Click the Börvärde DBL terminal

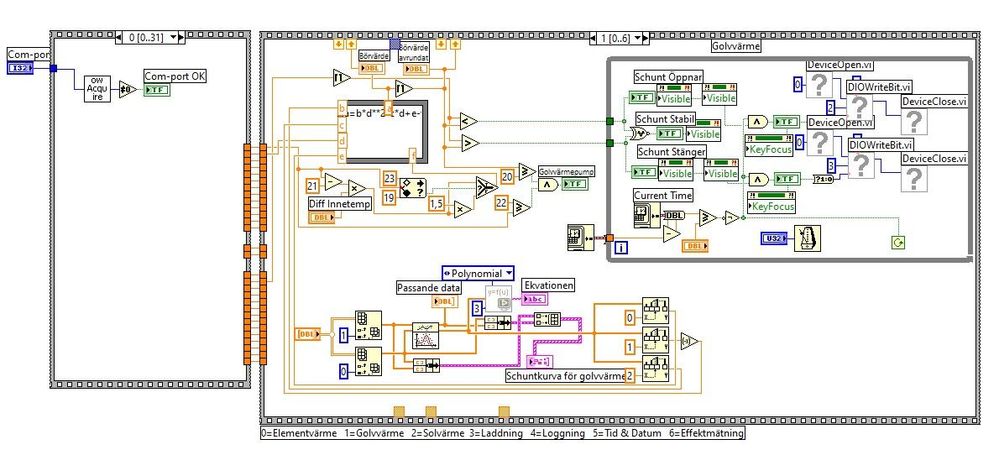coord(370,68)
